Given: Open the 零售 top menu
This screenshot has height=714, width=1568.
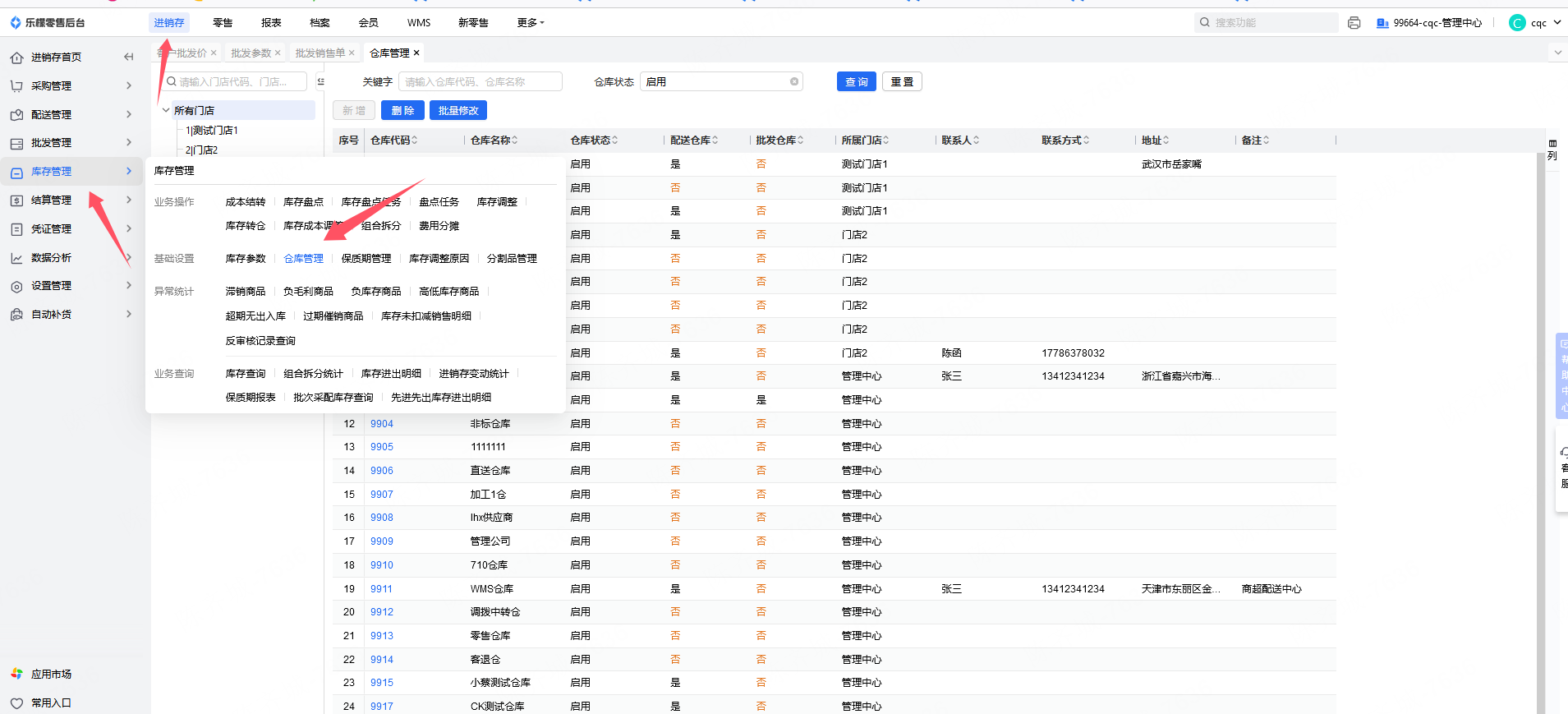Looking at the screenshot, I should 223,23.
